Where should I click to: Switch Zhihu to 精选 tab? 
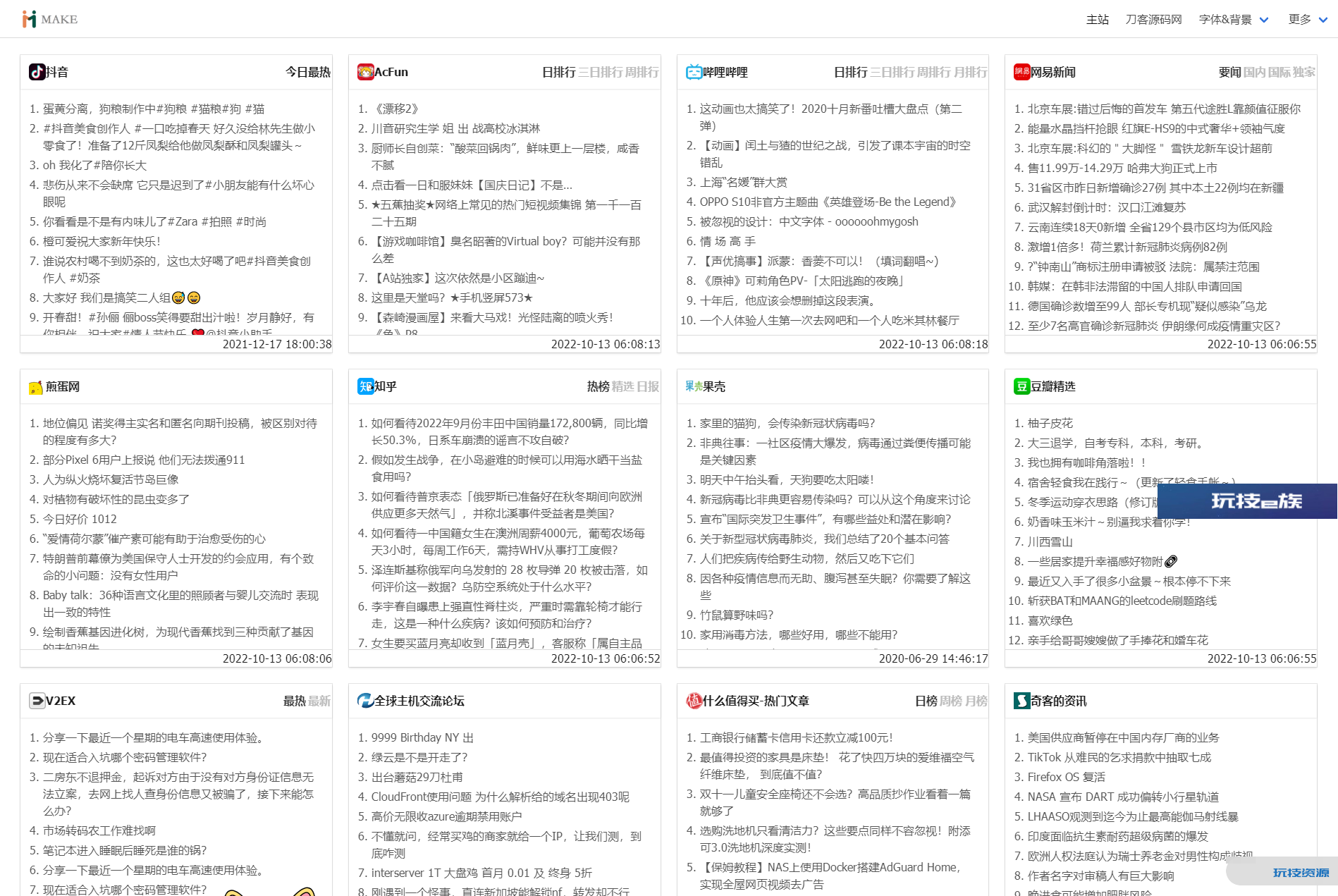click(623, 386)
